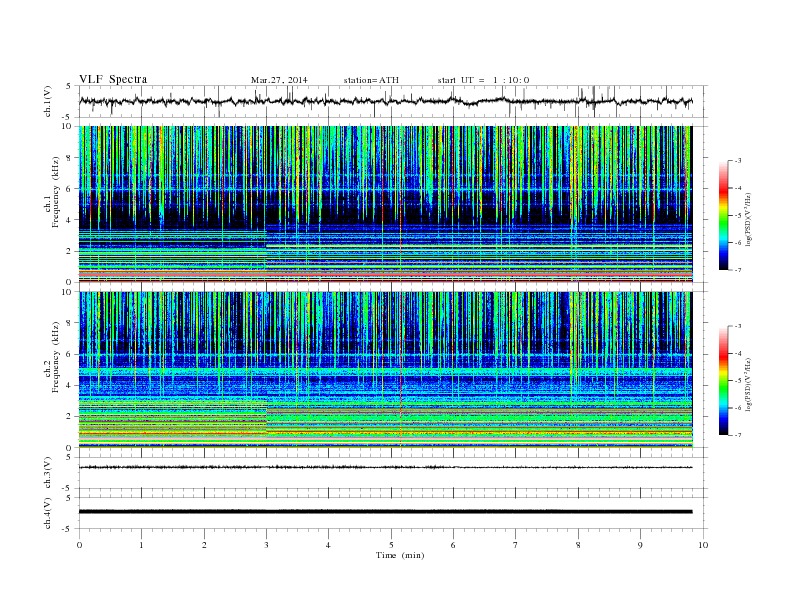
Task: Click the ch.1 color bar "-7" label
Action: [x=738, y=270]
